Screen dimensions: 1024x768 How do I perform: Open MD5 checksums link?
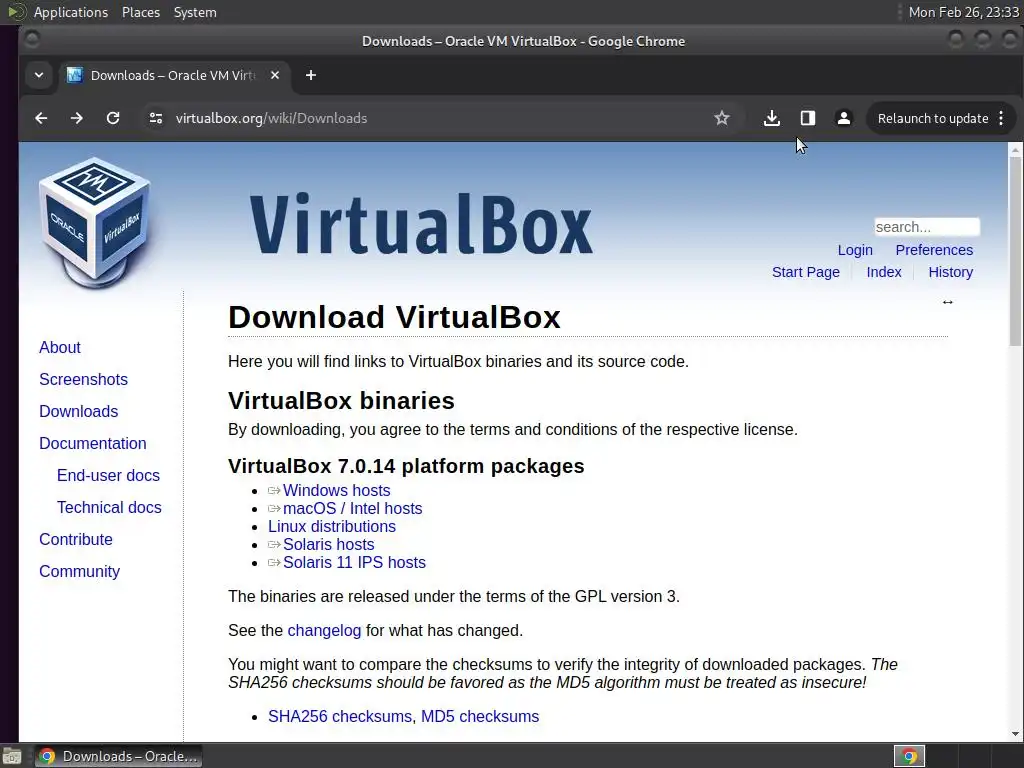(480, 716)
